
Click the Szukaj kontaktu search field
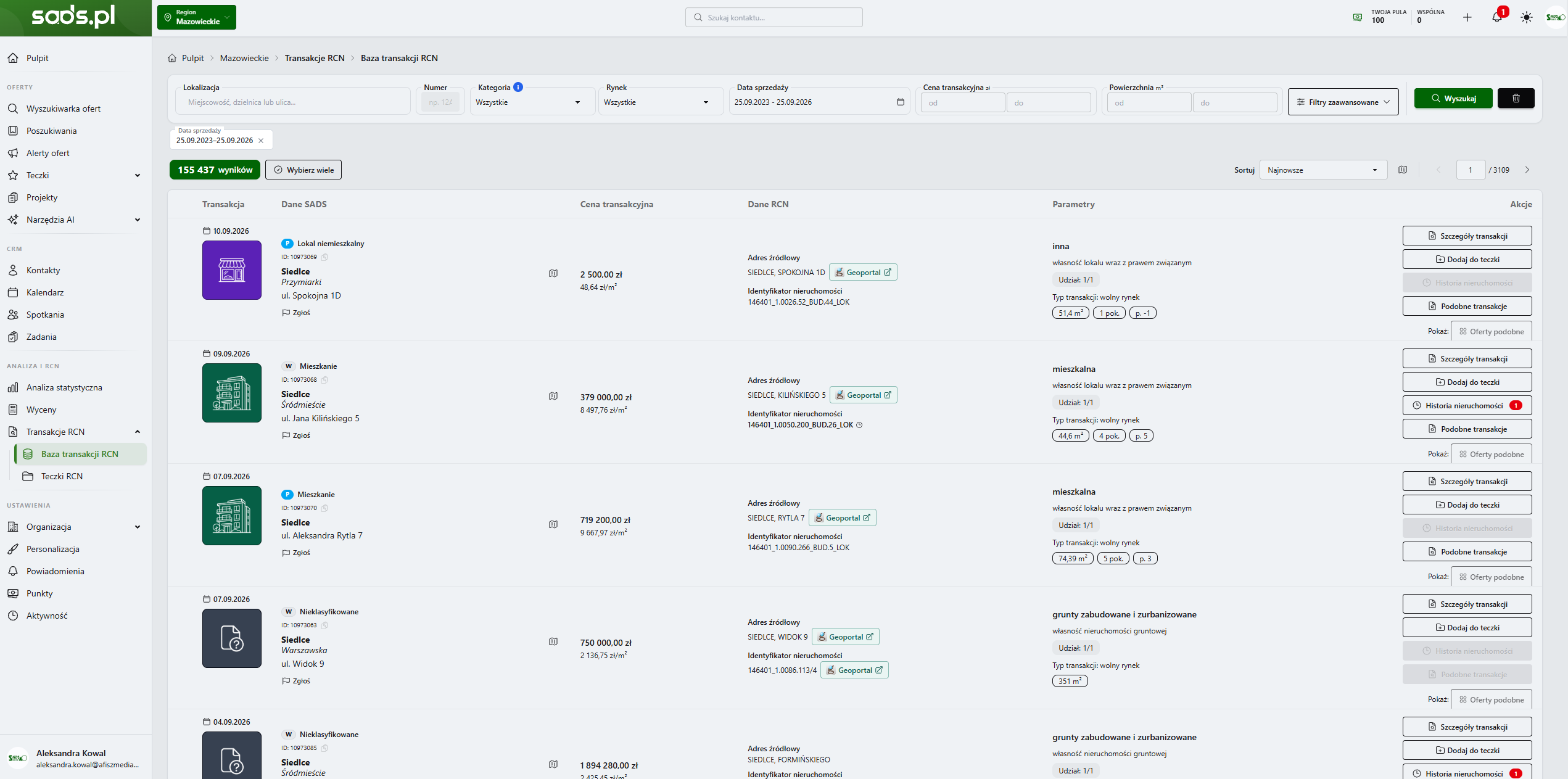[774, 17]
